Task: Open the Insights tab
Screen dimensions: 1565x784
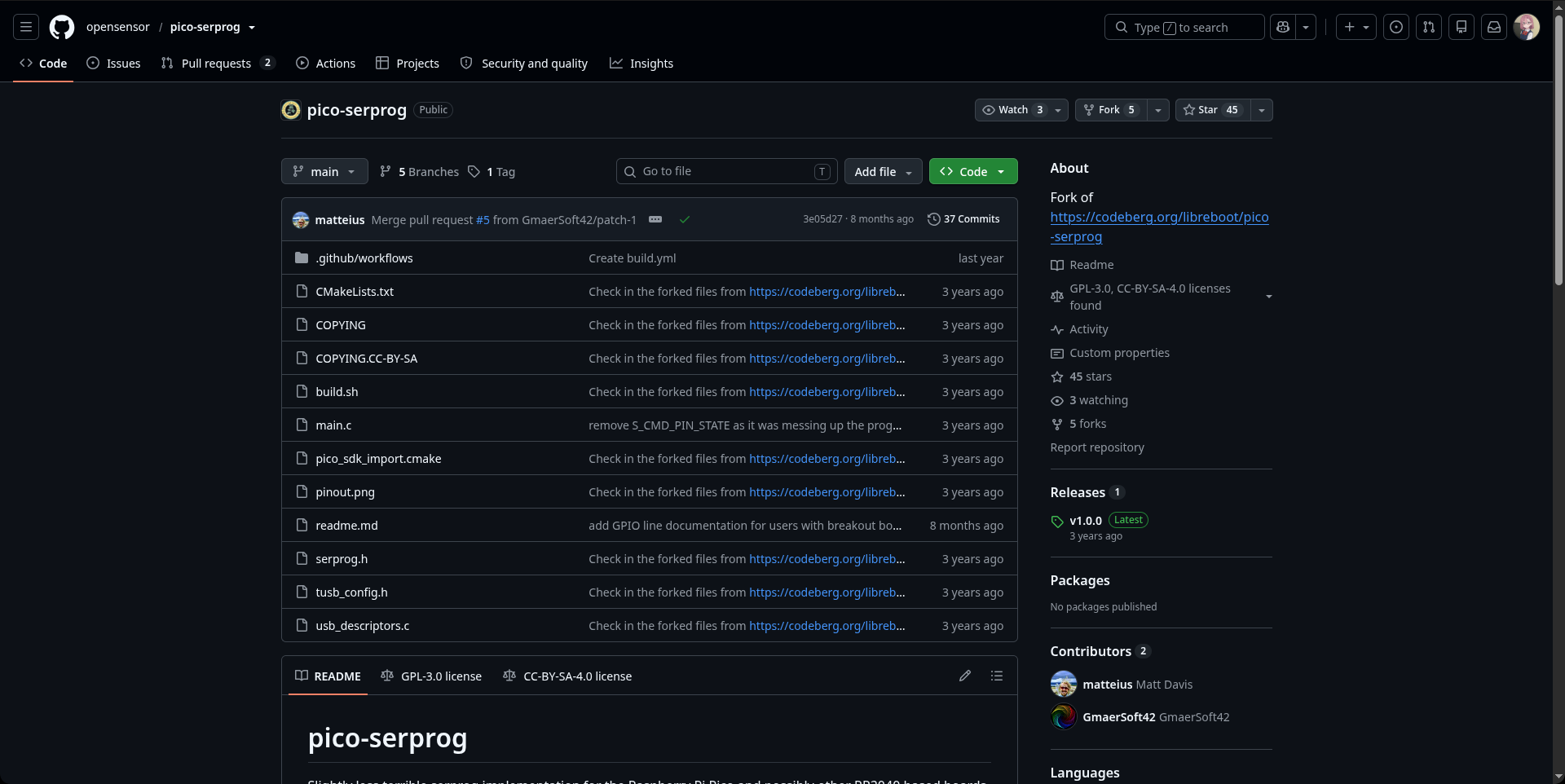Action: click(x=641, y=64)
